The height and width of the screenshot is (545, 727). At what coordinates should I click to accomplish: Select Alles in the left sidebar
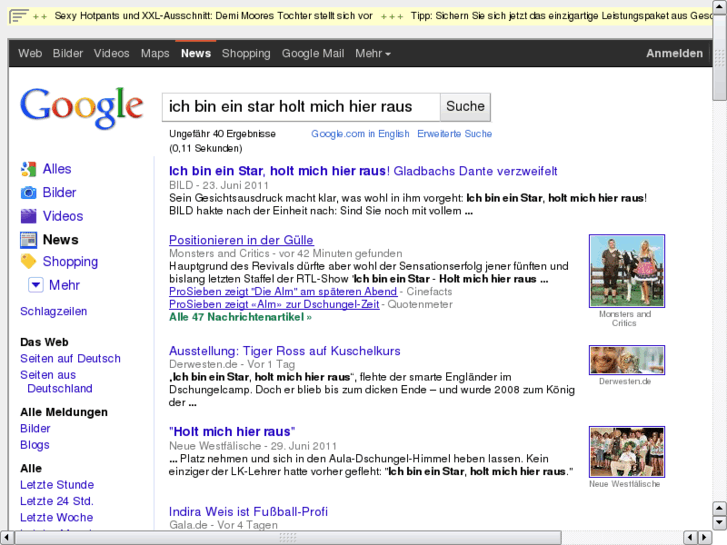point(57,169)
